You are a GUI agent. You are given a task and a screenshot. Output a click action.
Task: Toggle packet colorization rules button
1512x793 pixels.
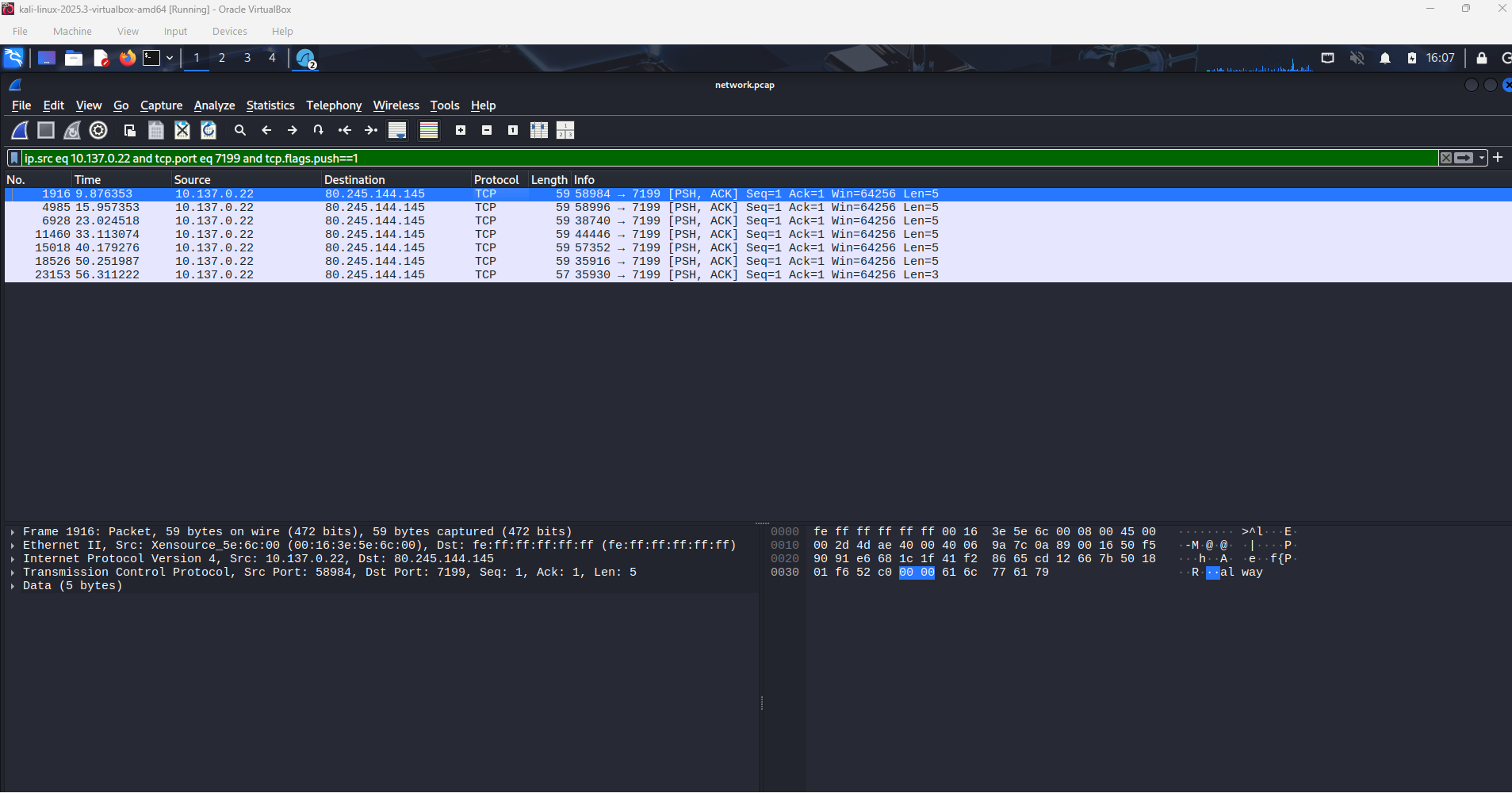pos(429,130)
